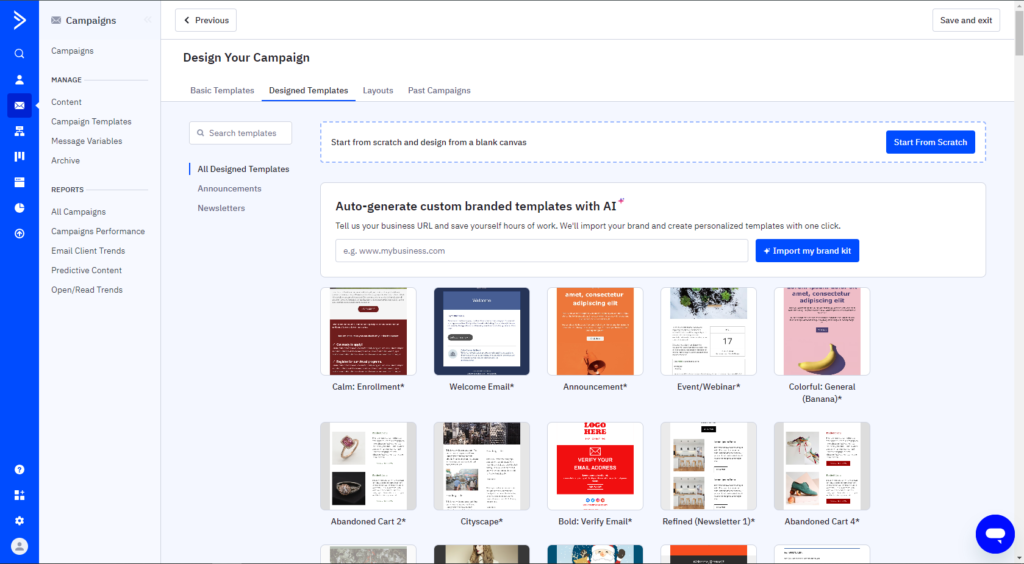Click Start From Scratch button

pos(930,142)
